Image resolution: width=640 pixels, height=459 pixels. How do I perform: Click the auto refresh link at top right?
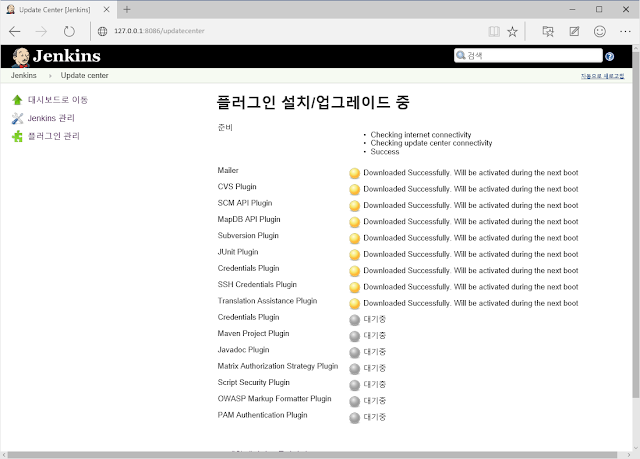tap(602, 76)
